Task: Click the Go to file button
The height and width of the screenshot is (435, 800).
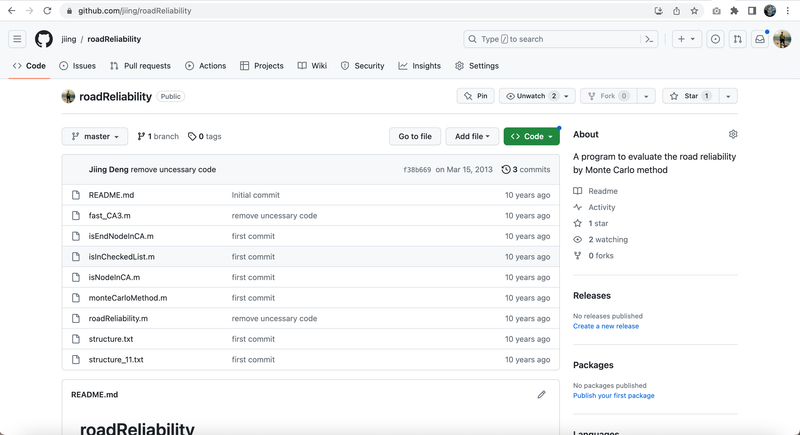Action: point(415,136)
